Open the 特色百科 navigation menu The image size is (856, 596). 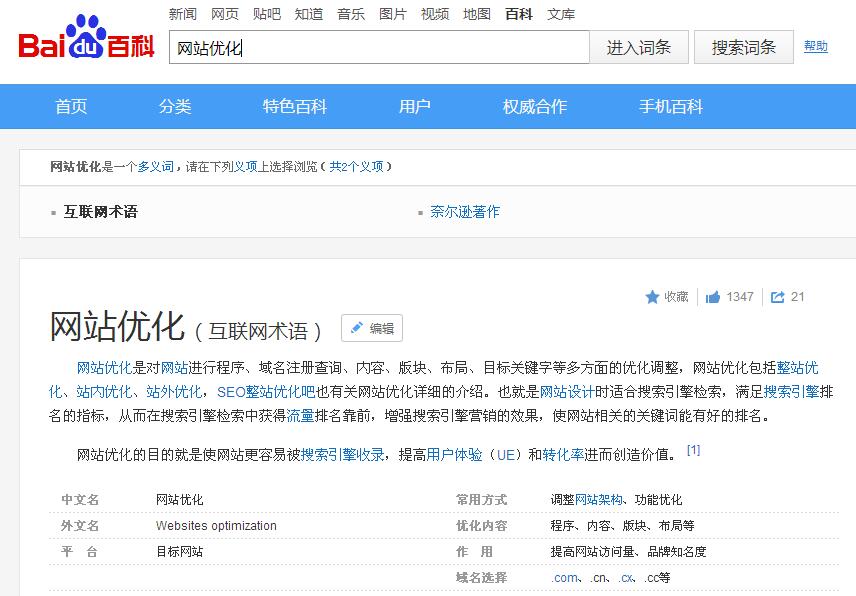coord(295,107)
